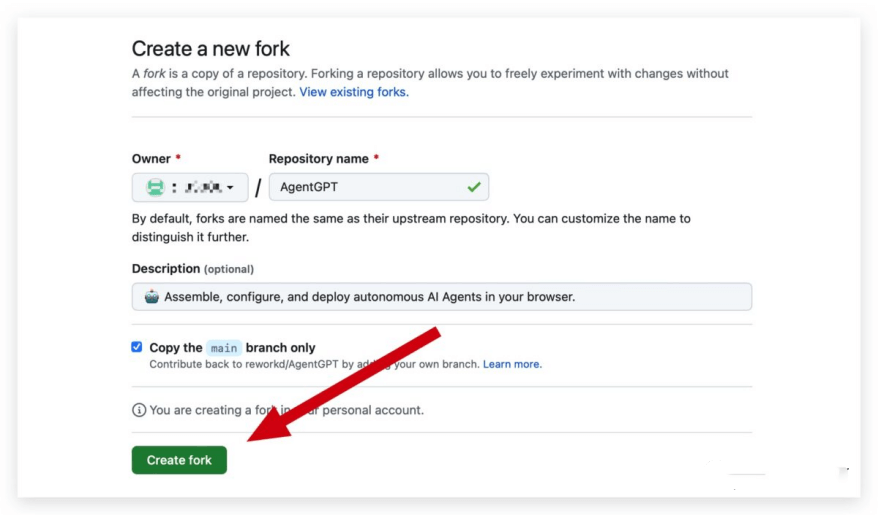Open the Owner dropdown
878x515 pixels.
tap(190, 187)
